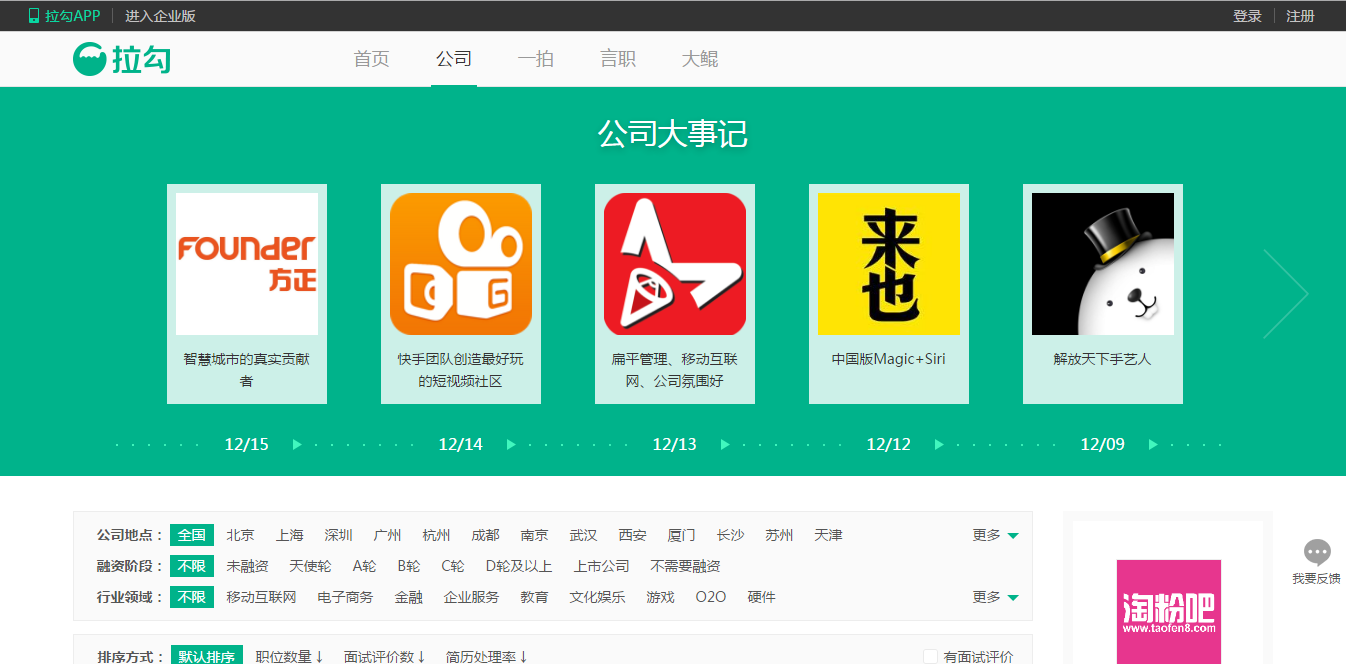The height and width of the screenshot is (664, 1346).
Task: Click 进入企业版 in top bar
Action: click(160, 16)
